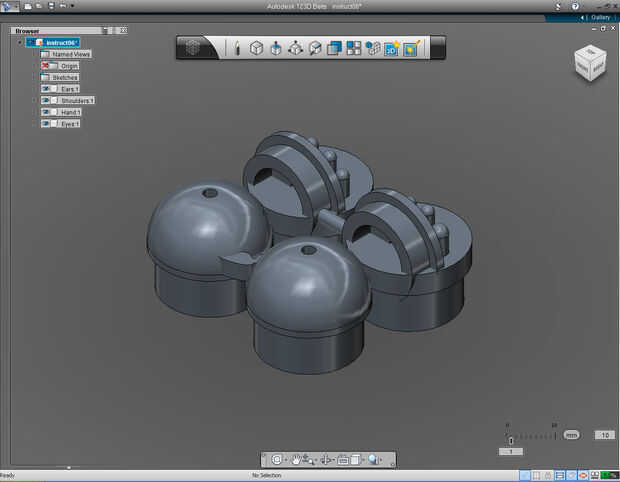620x482 pixels.
Task: Select Named Views in browser tree
Action: pyautogui.click(x=70, y=54)
